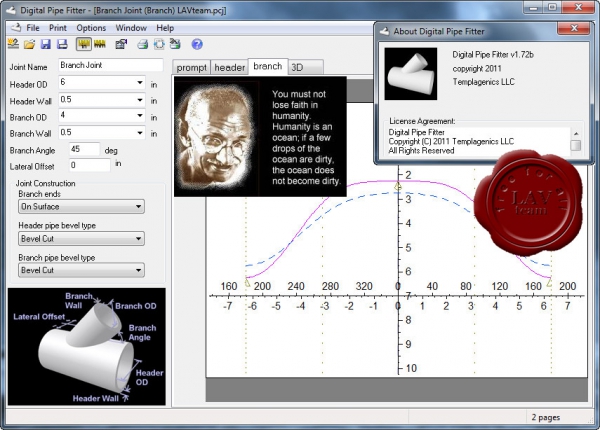Click the Branch Angle input field

point(85,149)
